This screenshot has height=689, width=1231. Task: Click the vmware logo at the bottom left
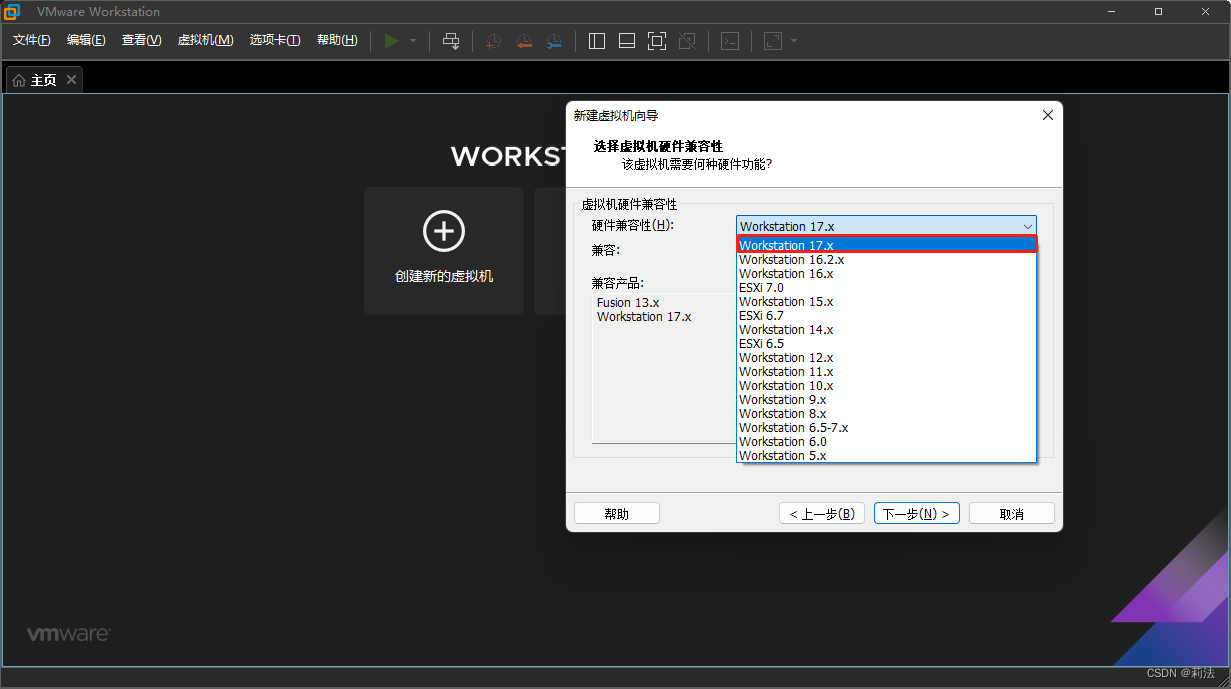click(68, 634)
